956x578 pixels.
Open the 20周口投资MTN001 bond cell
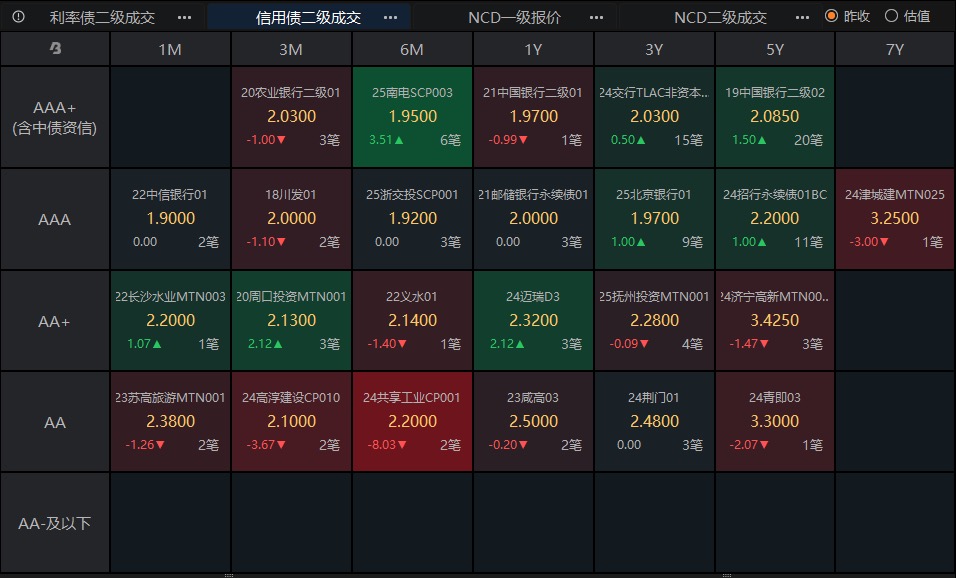pyautogui.click(x=291, y=321)
